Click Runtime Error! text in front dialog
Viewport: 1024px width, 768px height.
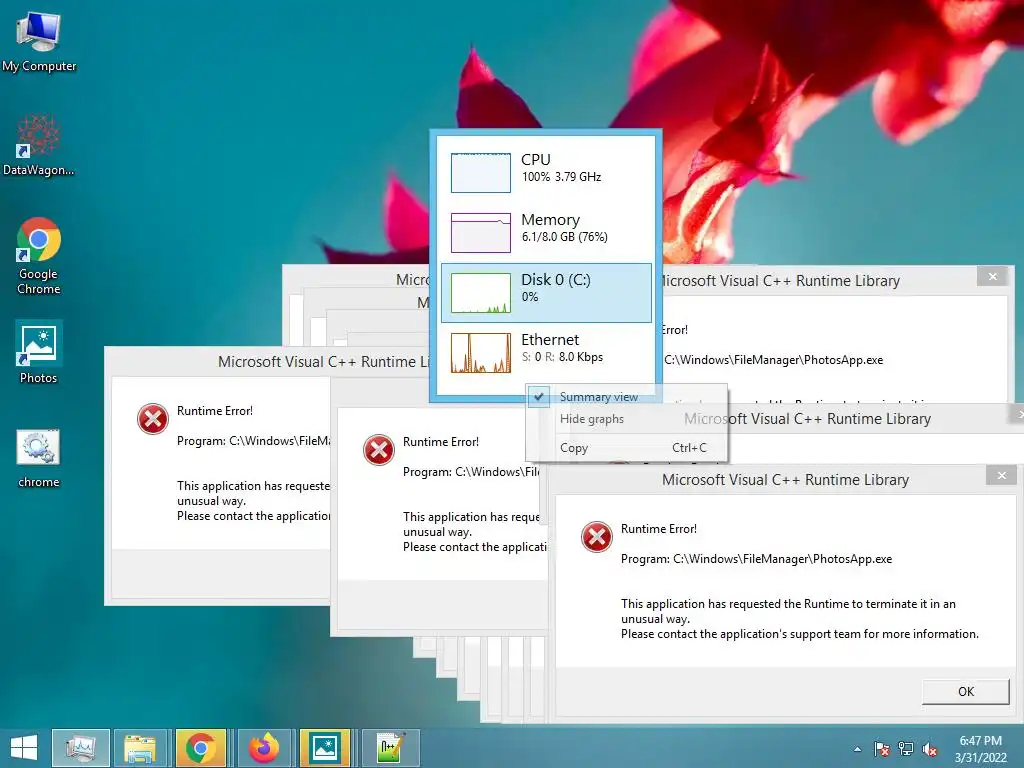(659, 529)
